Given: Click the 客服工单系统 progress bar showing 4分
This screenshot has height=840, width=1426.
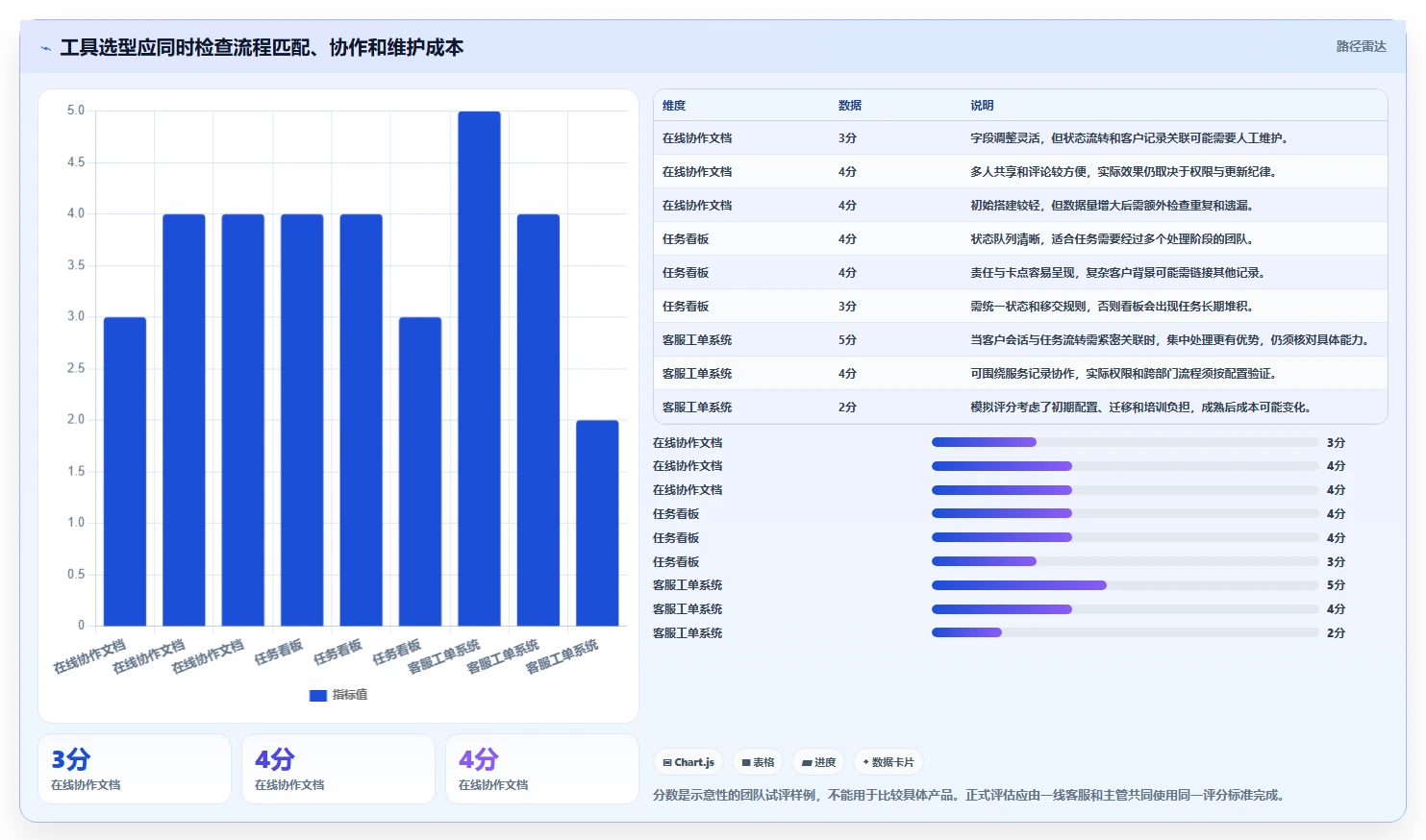Looking at the screenshot, I should pos(1125,609).
